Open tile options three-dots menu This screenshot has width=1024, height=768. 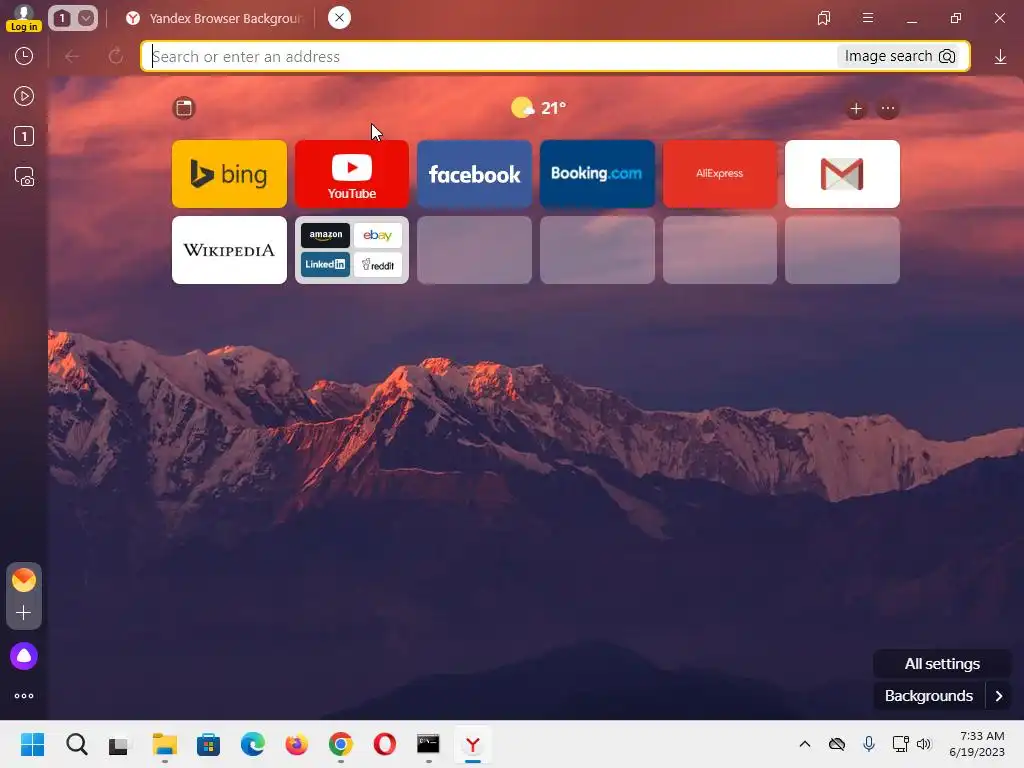(888, 109)
